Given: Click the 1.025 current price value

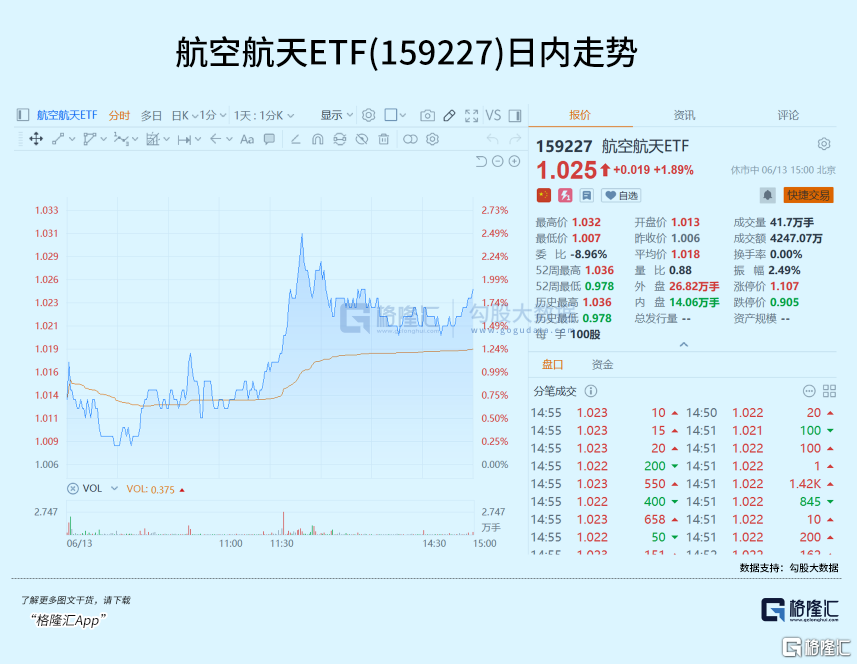Looking at the screenshot, I should coord(566,171).
